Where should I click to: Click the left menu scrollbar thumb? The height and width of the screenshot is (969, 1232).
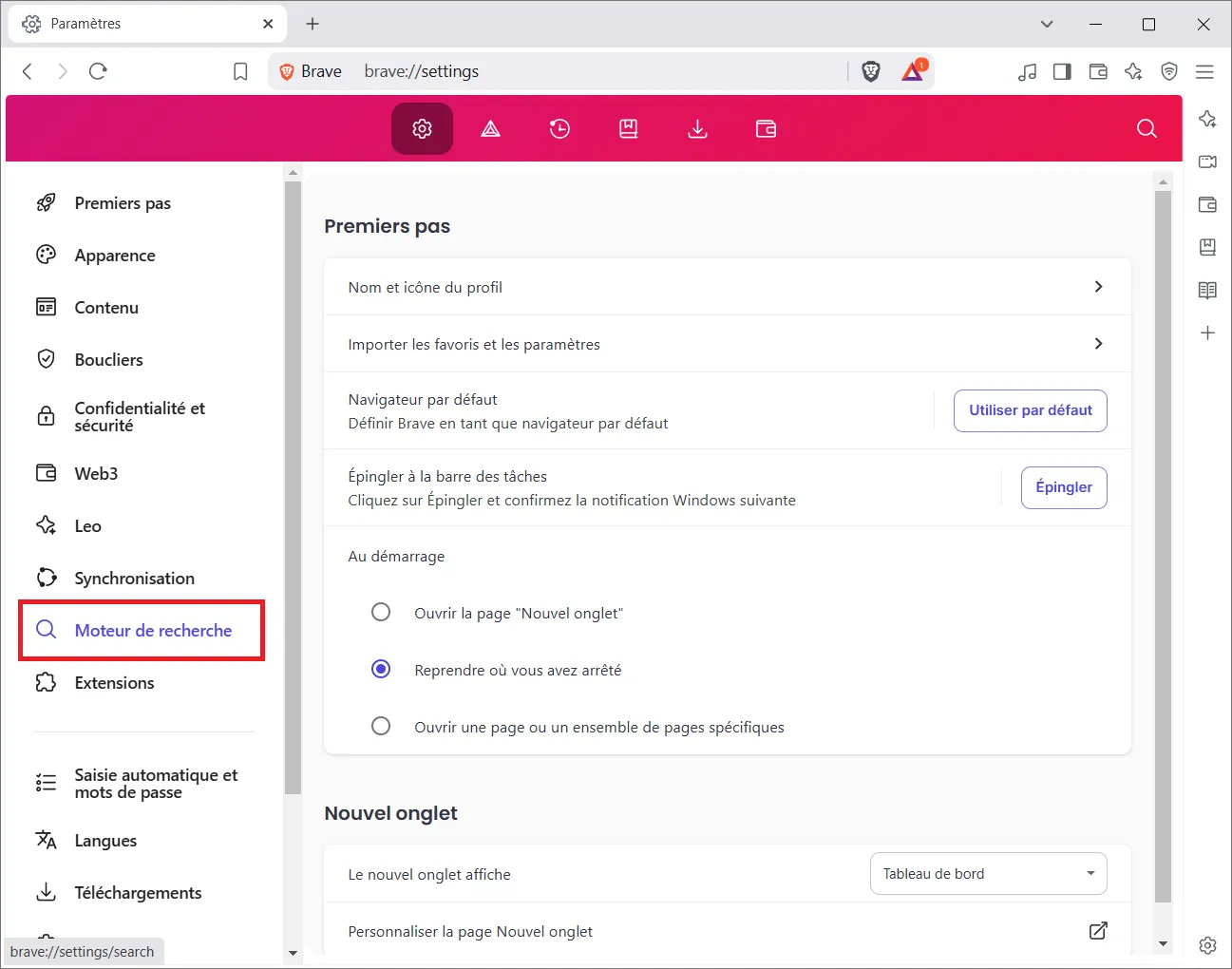pos(293,486)
